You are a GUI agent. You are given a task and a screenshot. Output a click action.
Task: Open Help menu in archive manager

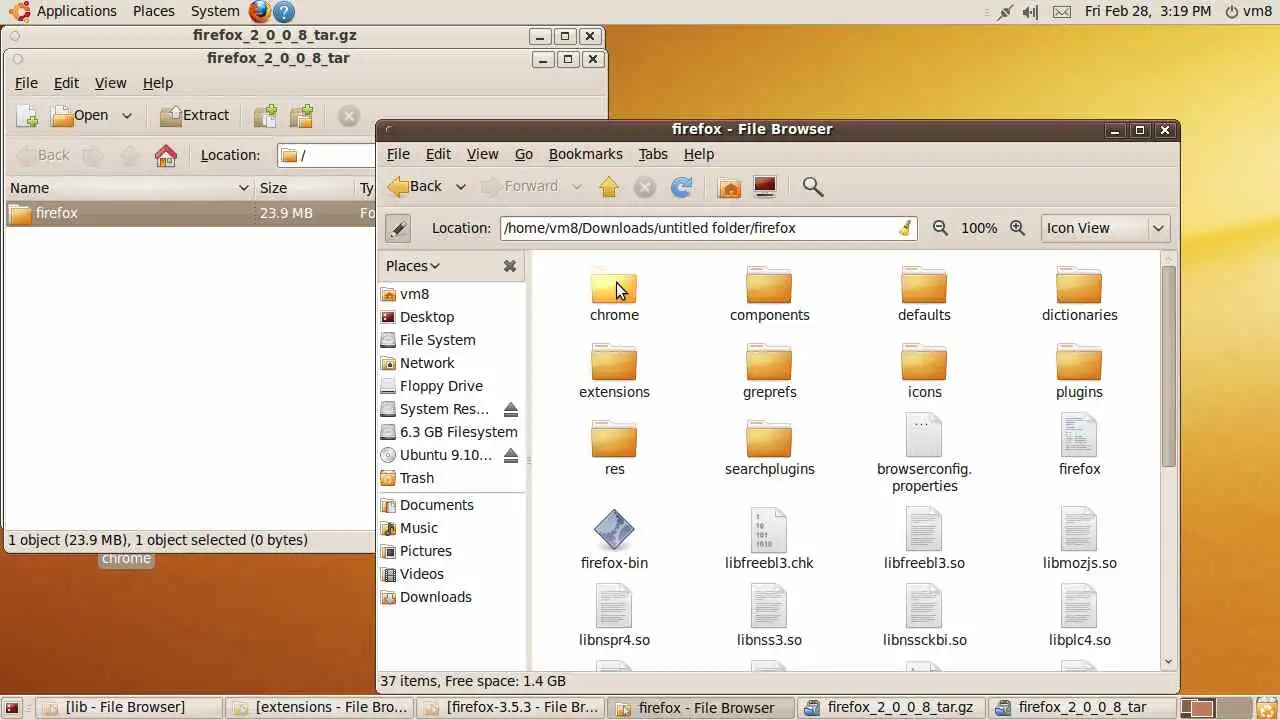pos(158,83)
